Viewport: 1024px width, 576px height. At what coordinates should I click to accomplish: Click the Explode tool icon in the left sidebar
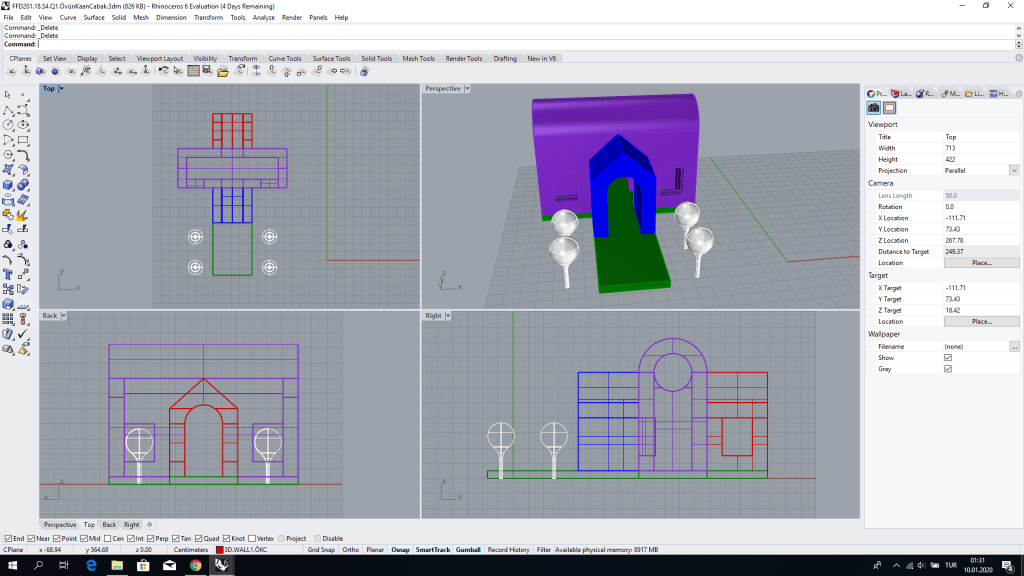[x=23, y=214]
